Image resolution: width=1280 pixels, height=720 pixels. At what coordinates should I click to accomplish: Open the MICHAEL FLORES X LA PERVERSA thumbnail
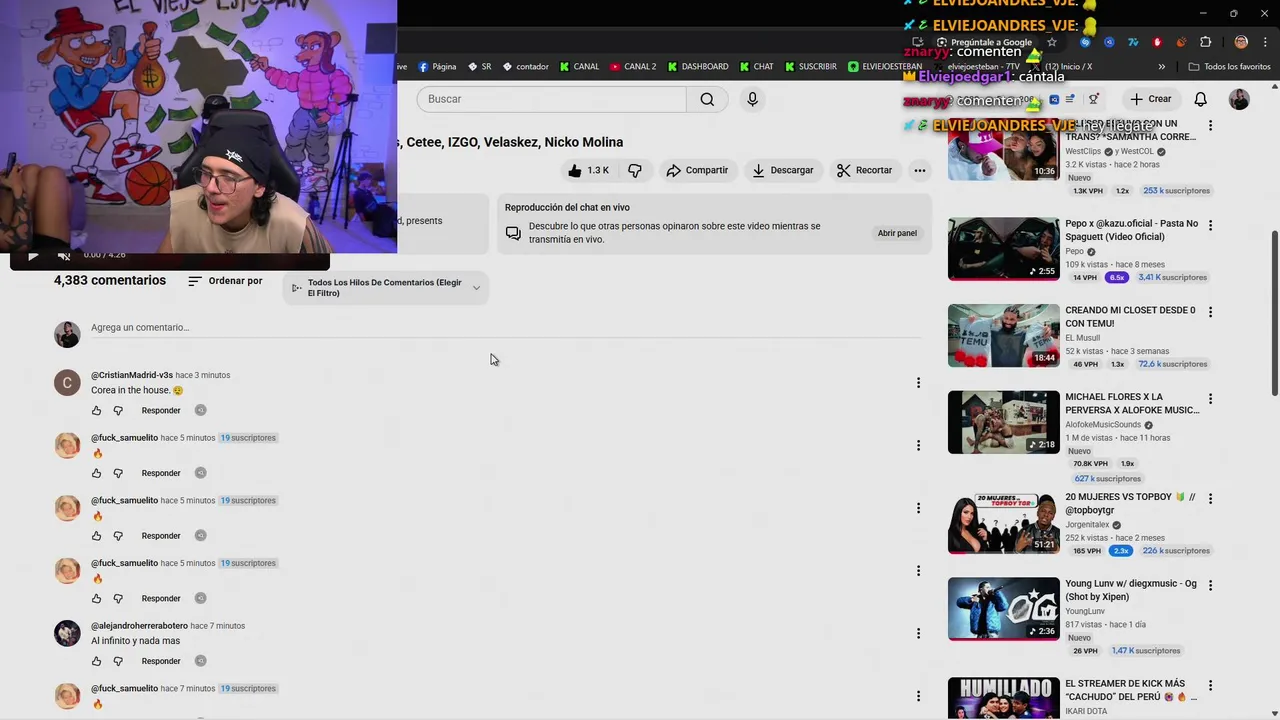pos(1003,422)
